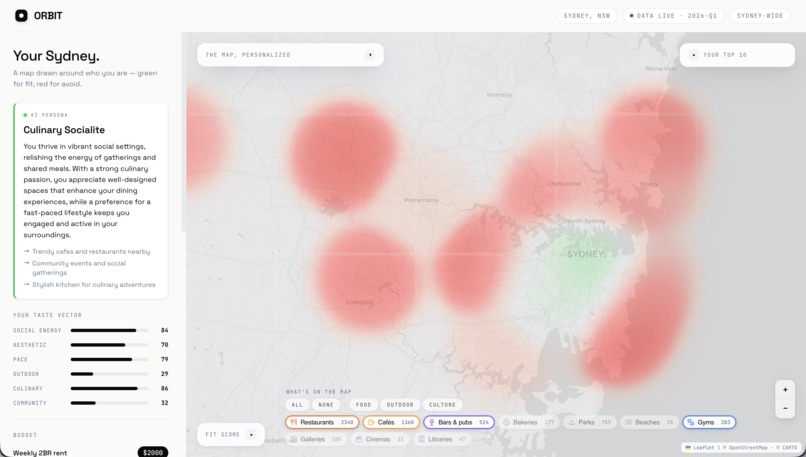Adjust the Aesthetic taste bar
This screenshot has width=806, height=457.
pyautogui.click(x=109, y=345)
